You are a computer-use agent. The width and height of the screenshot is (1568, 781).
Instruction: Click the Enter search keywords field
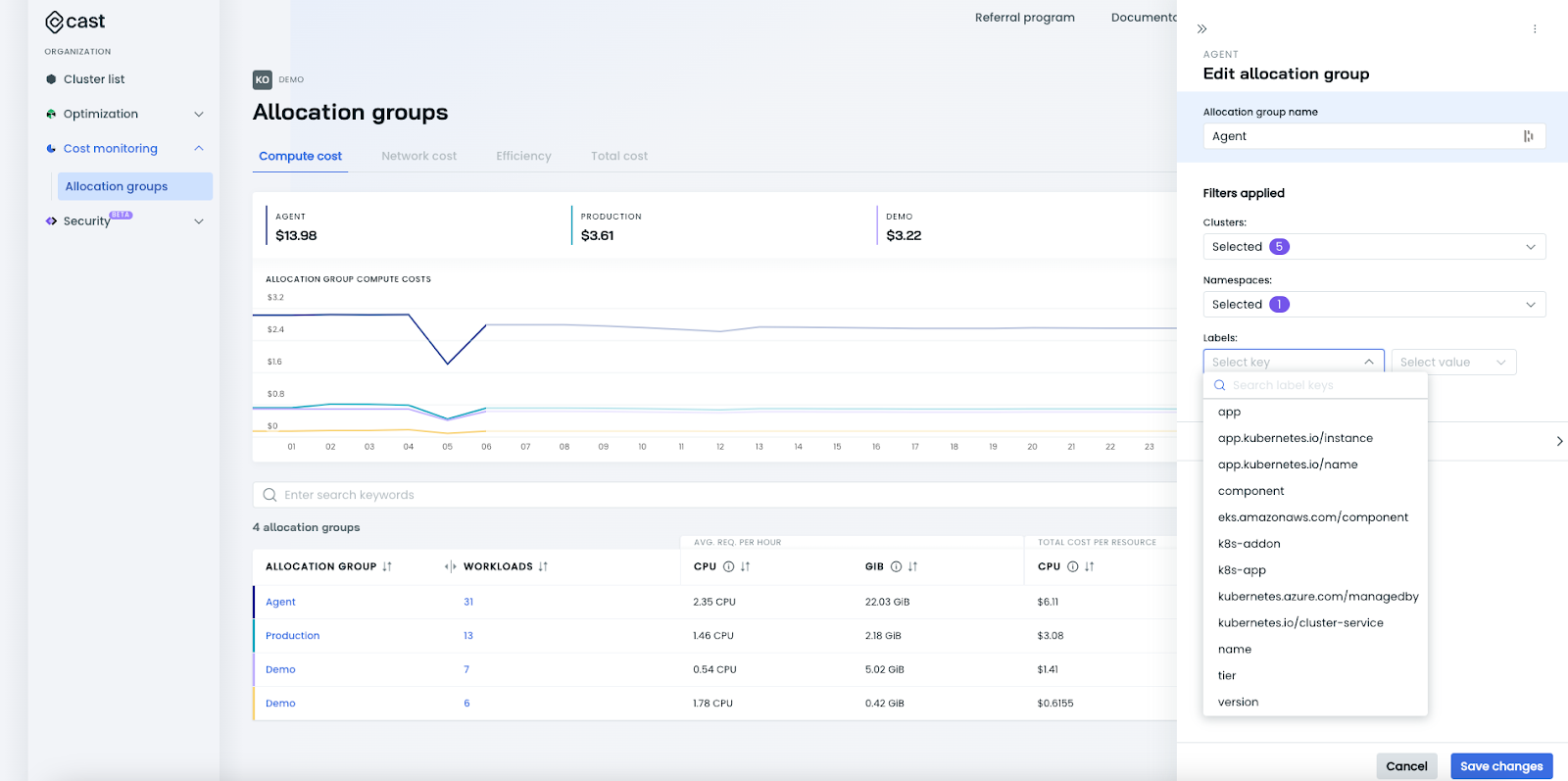tap(714, 495)
